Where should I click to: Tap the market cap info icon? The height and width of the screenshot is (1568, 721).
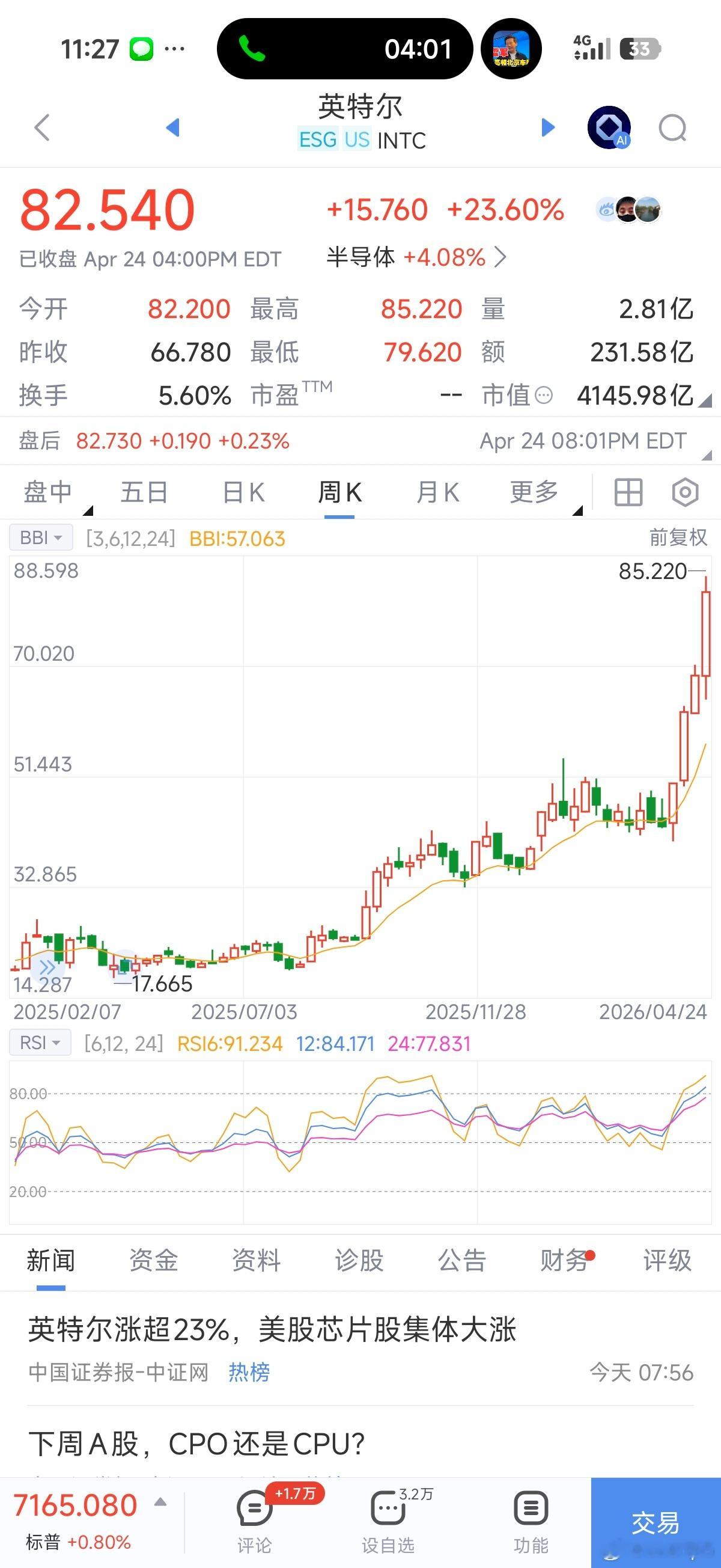(544, 396)
